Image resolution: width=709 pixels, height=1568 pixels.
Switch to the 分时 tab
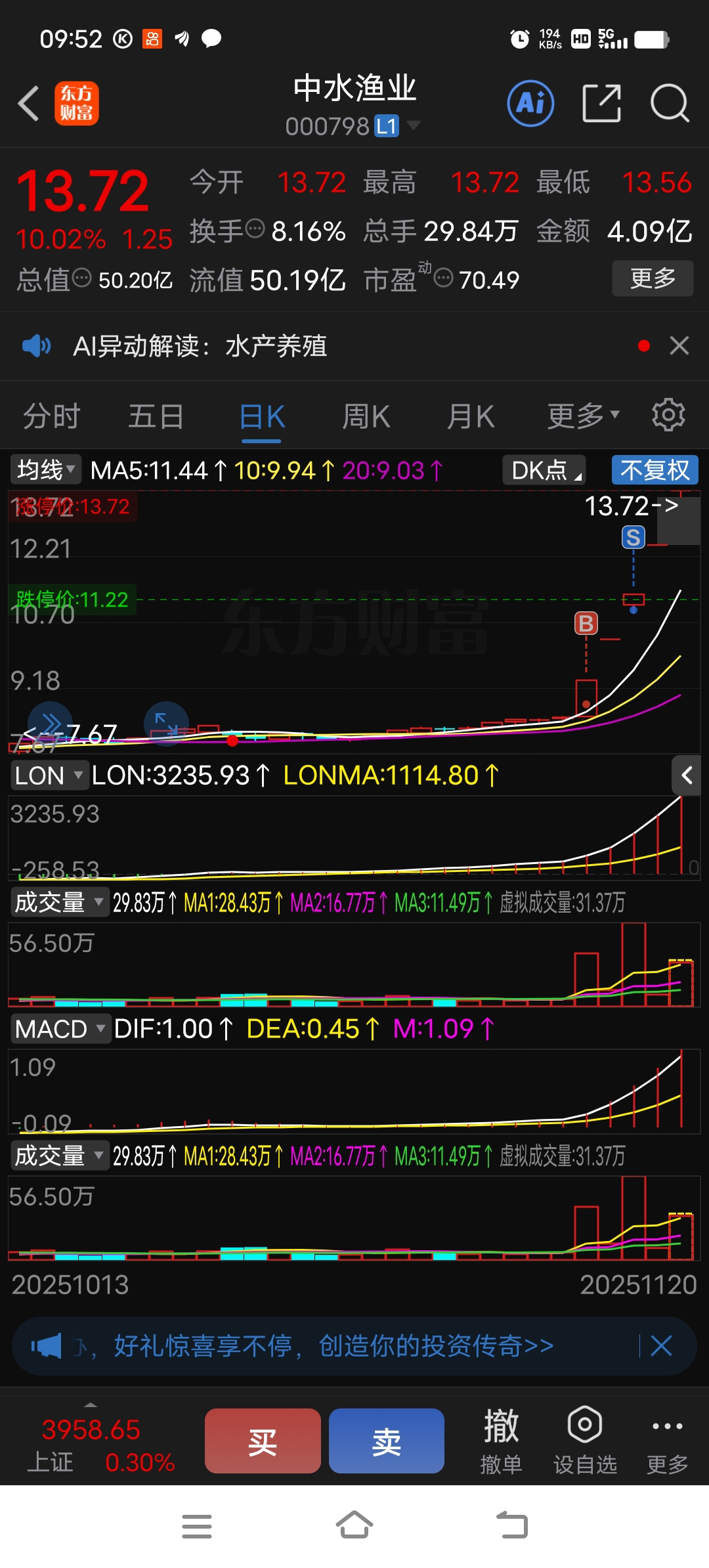[x=51, y=416]
